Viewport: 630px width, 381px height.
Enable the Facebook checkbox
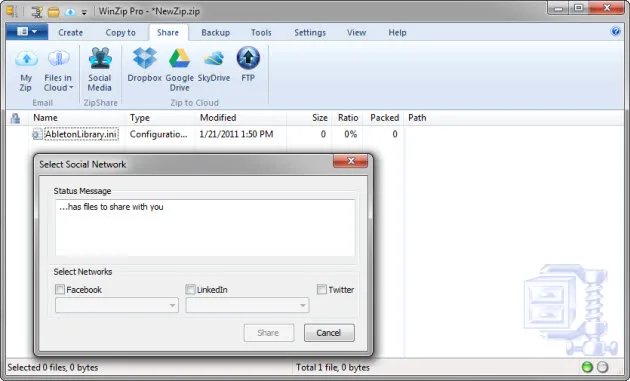60,289
